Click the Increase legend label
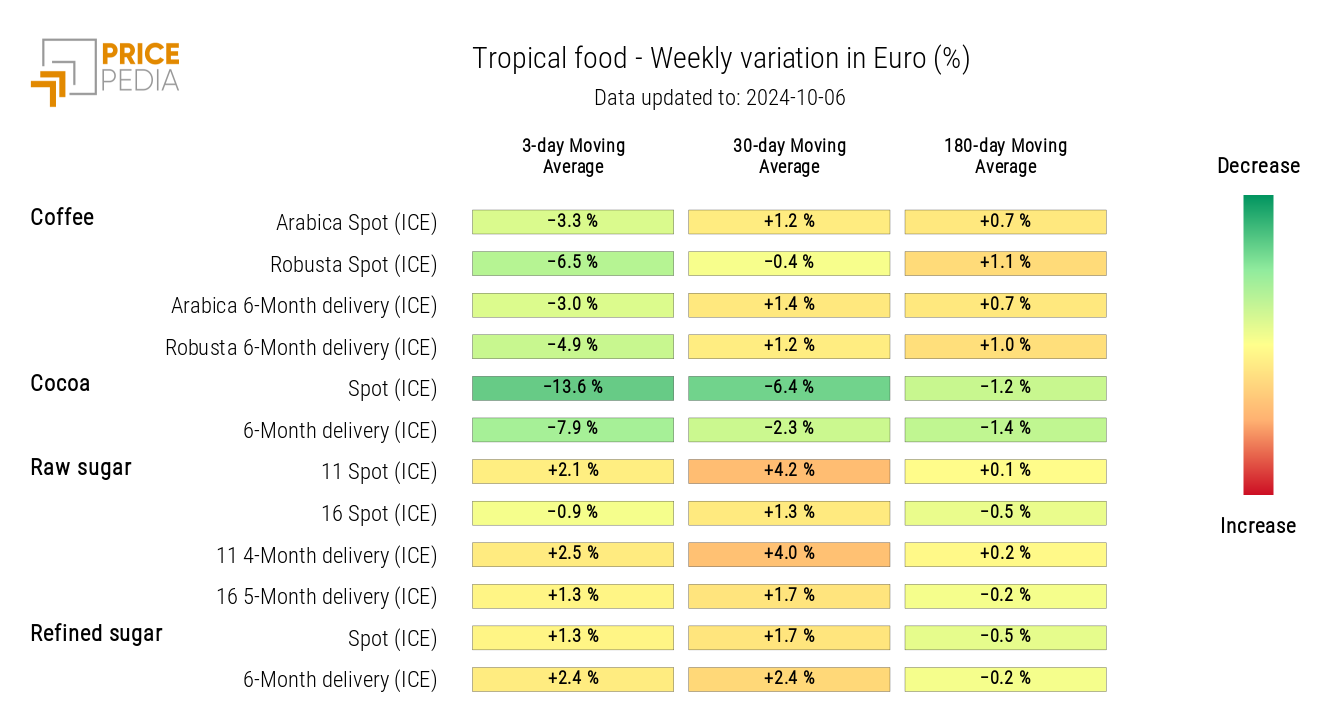Viewport: 1320px width, 720px height. click(1258, 526)
